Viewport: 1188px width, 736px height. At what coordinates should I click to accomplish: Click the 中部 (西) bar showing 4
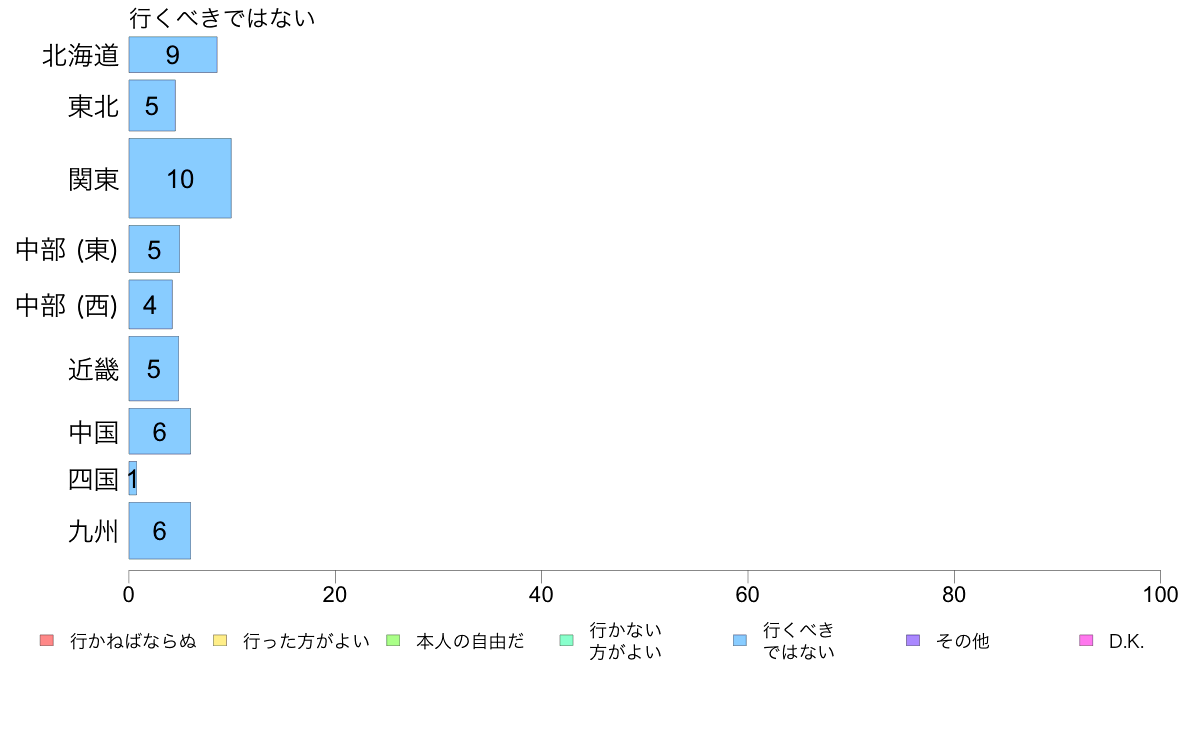[151, 305]
